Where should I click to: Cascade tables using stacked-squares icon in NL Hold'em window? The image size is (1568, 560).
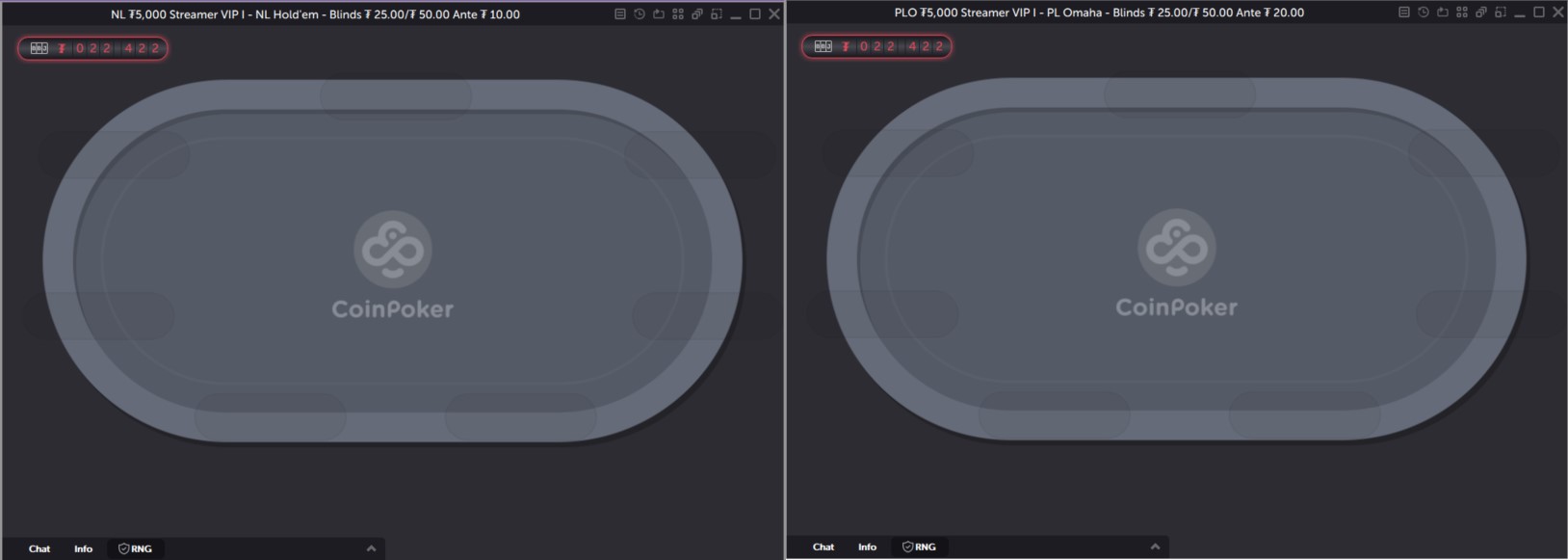[x=697, y=14]
